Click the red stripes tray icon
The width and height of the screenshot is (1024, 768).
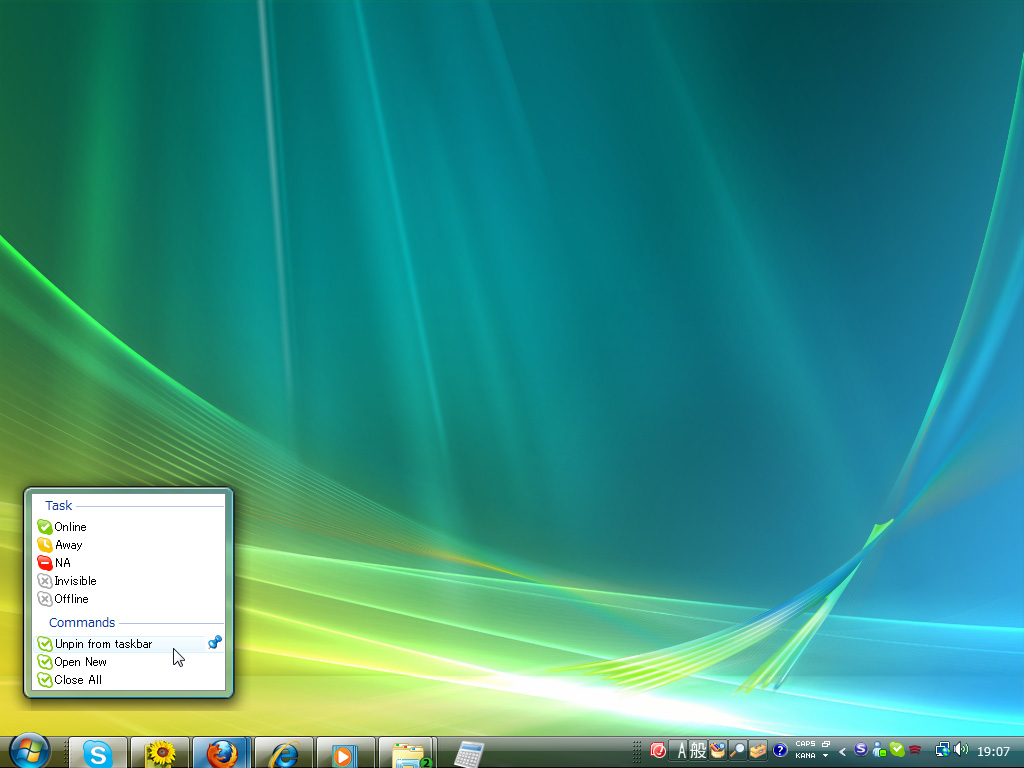pos(915,750)
